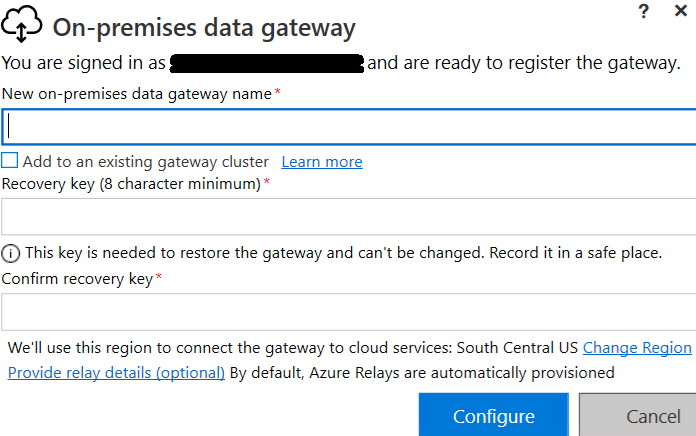Click the "On-premises data gateway" title text

[204, 28]
